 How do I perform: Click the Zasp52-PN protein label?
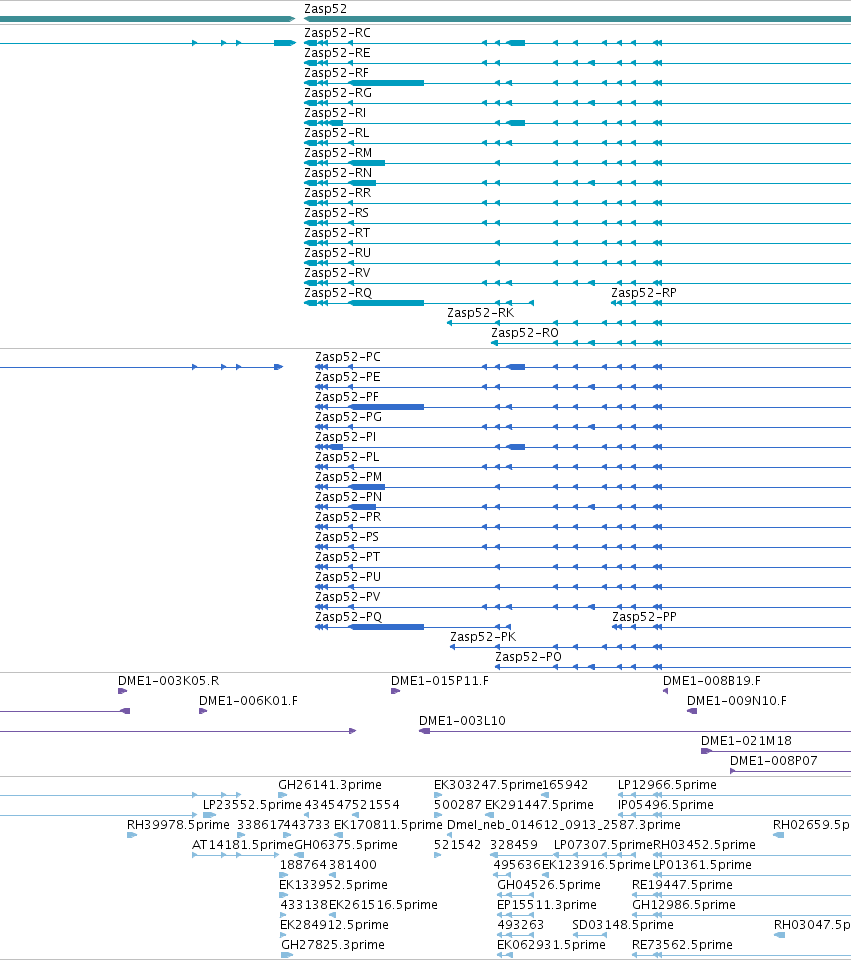(x=348, y=497)
